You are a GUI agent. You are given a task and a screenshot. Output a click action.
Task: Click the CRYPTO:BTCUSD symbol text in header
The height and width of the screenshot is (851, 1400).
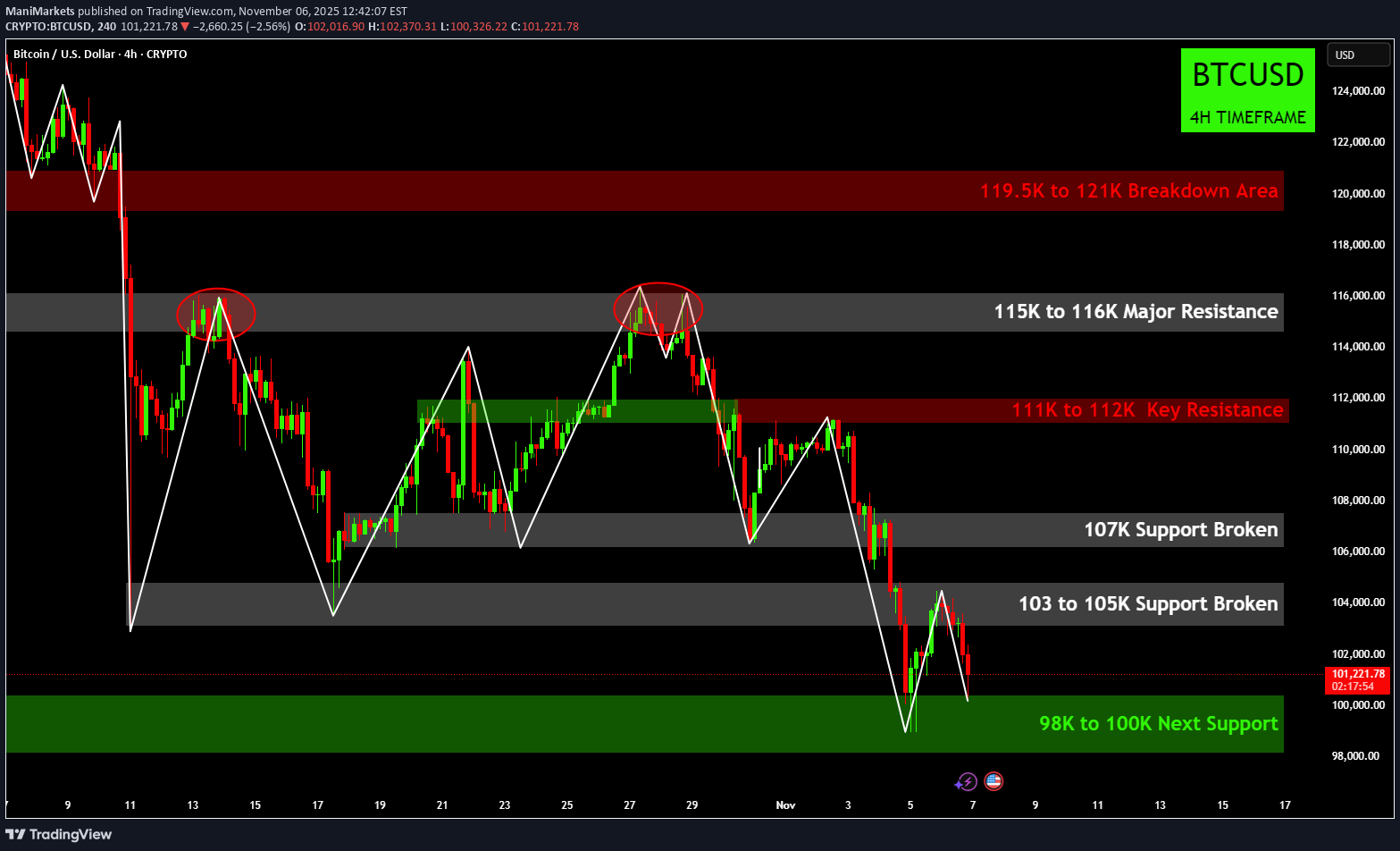48,27
